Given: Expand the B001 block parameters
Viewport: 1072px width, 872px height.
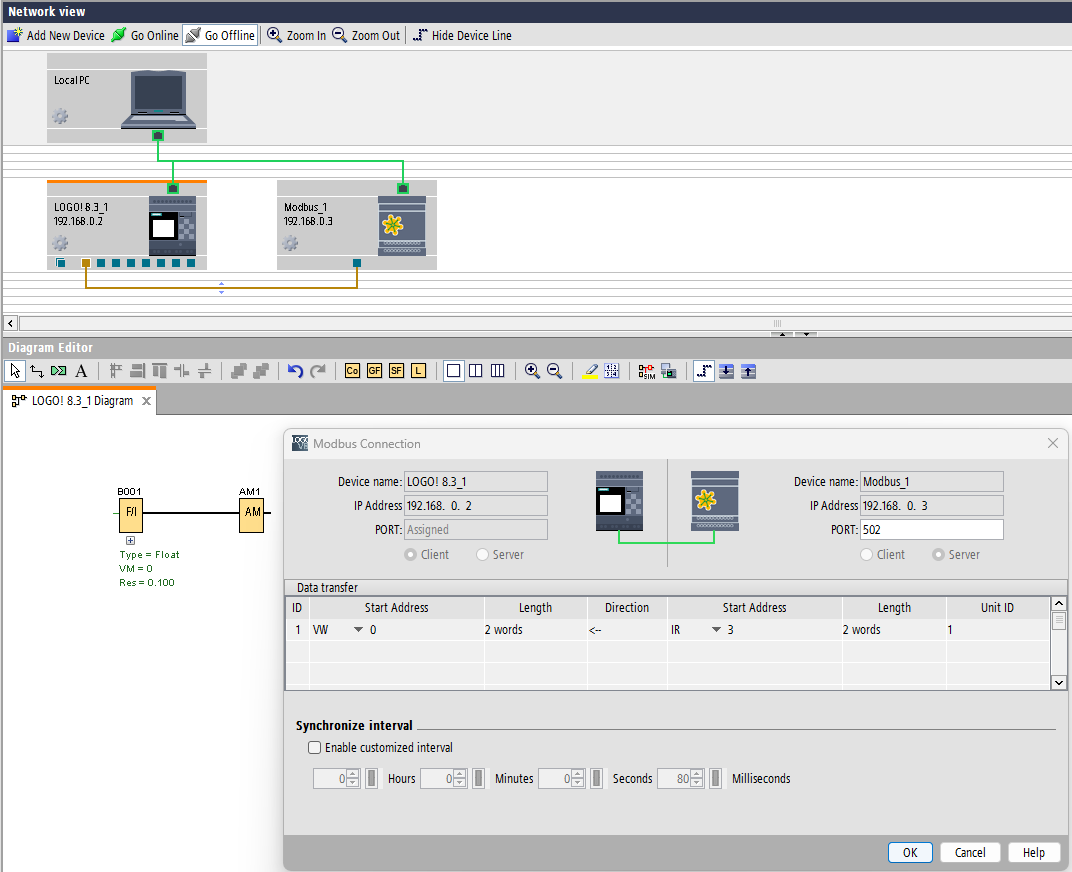Looking at the screenshot, I should 131,540.
